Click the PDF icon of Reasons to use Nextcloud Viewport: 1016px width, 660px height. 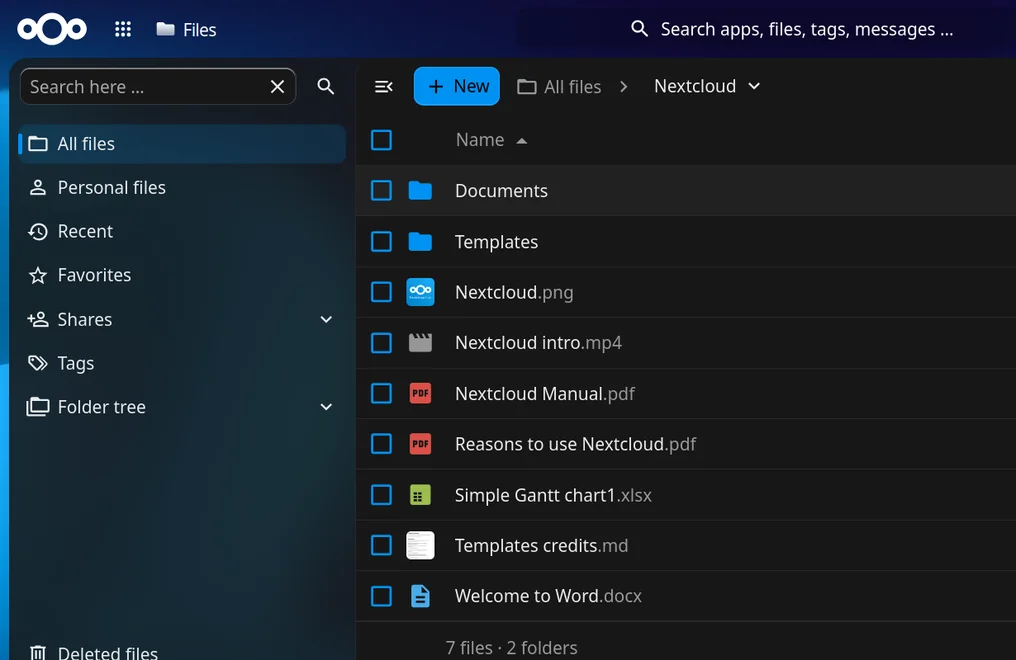point(421,444)
